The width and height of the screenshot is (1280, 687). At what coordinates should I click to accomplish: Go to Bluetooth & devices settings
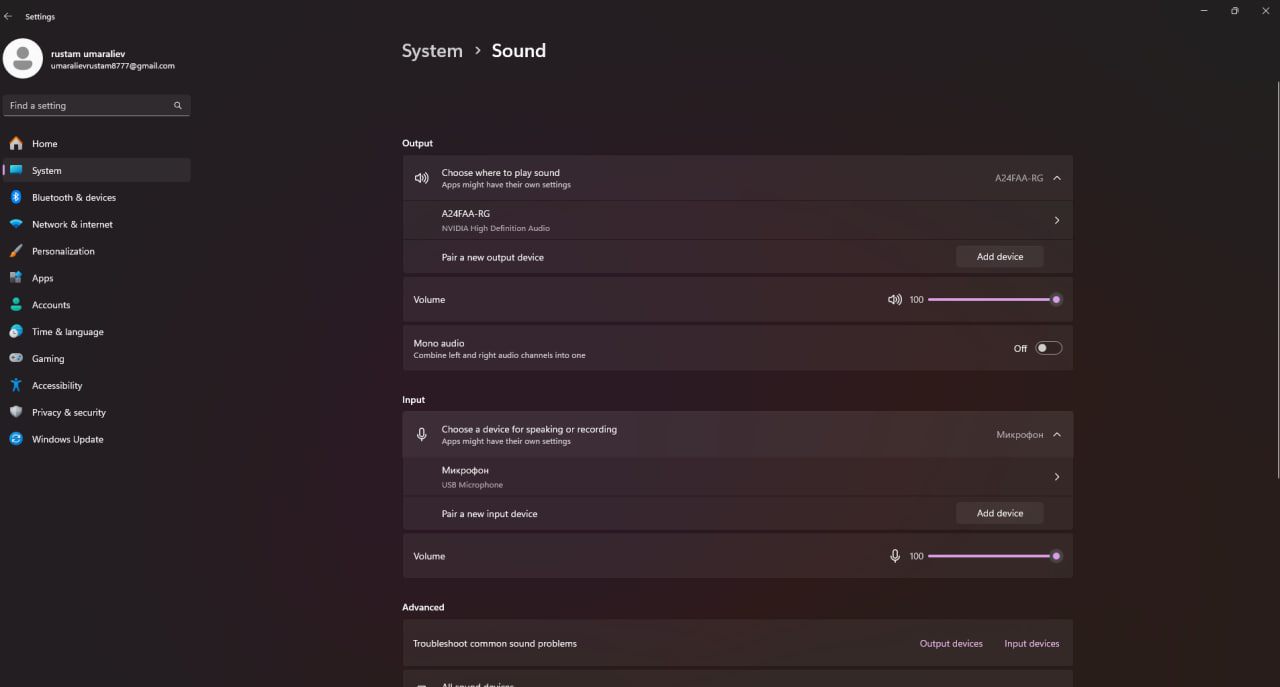coord(96,197)
